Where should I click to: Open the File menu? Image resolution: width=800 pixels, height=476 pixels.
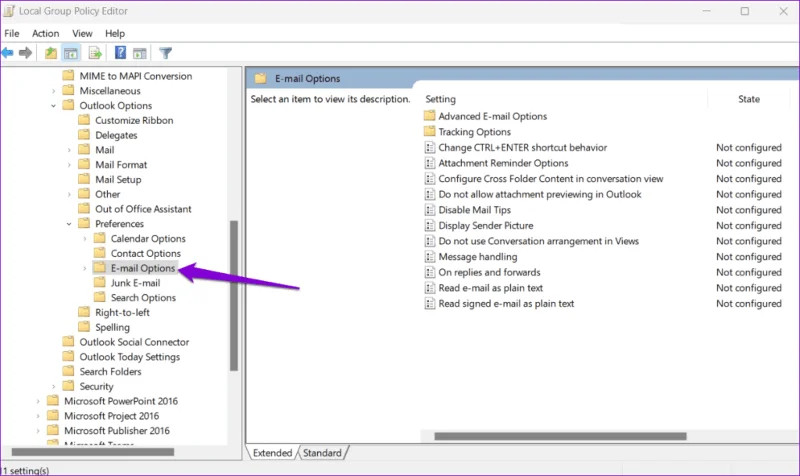pos(12,33)
